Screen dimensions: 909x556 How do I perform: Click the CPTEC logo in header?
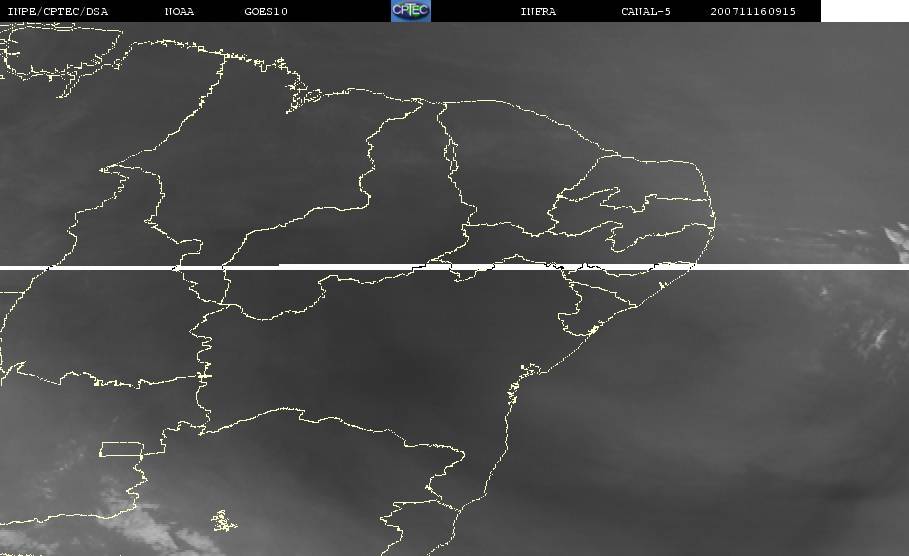coord(411,10)
